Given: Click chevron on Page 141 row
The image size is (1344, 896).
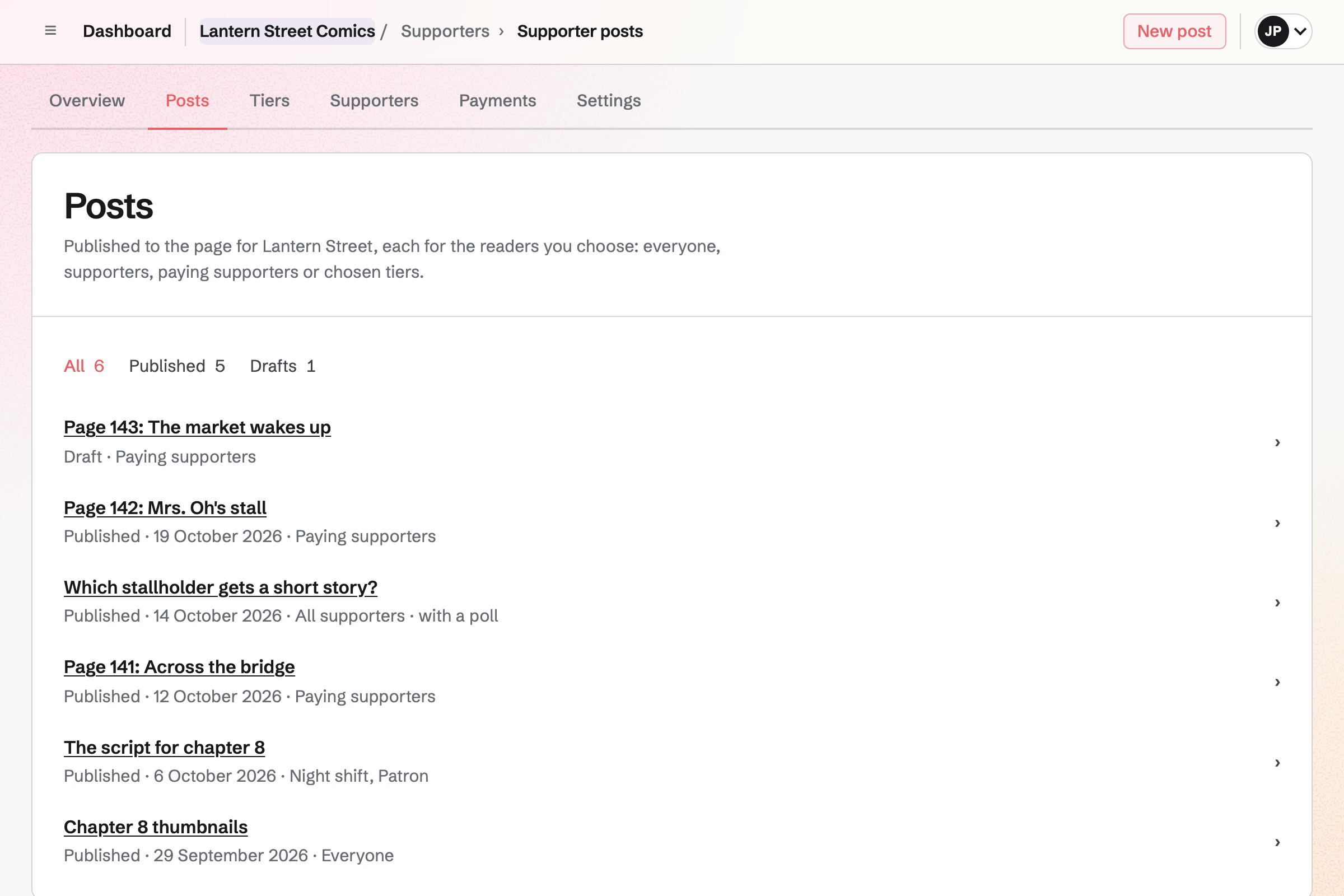Looking at the screenshot, I should [x=1277, y=682].
